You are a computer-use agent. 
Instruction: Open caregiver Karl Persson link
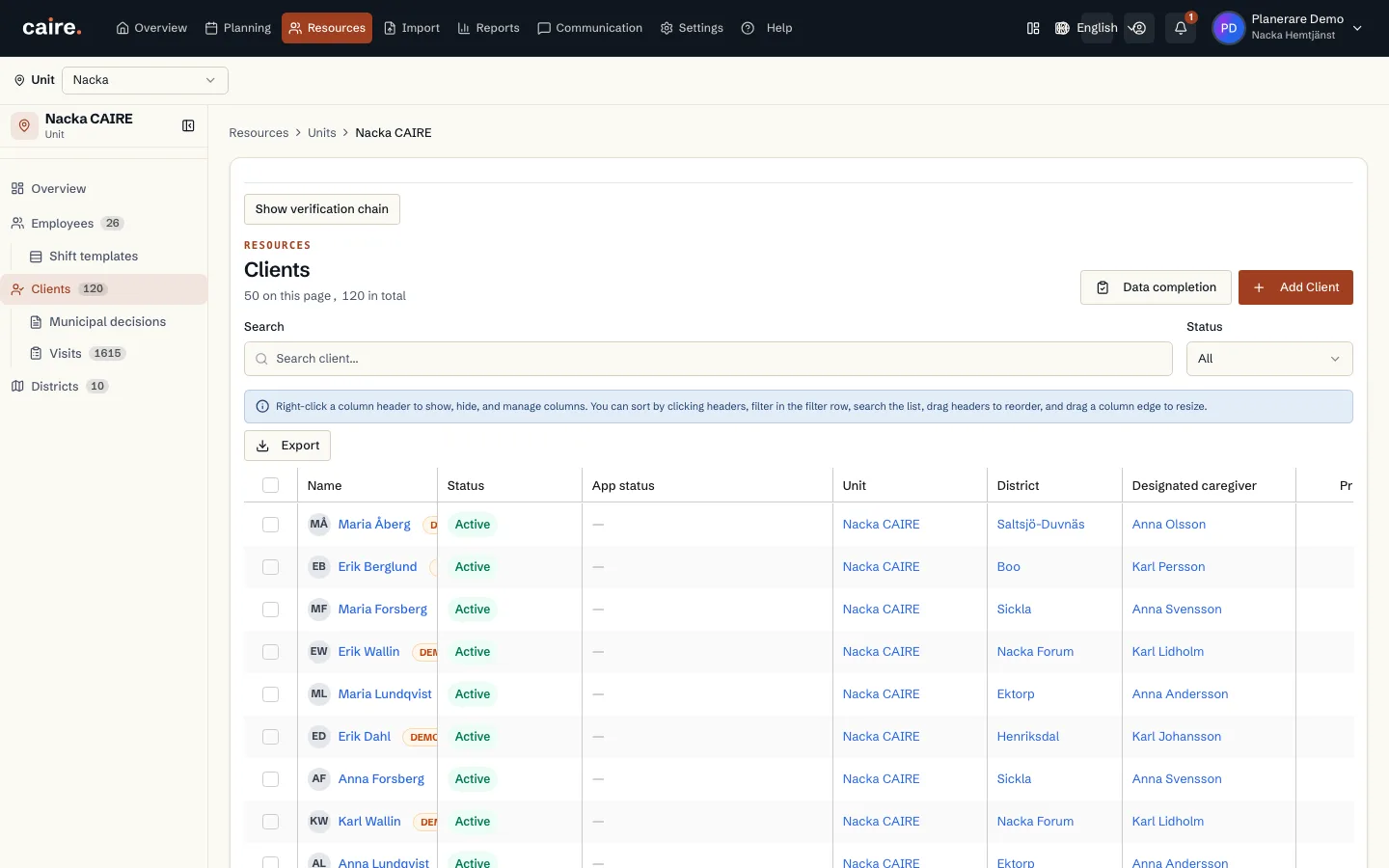tap(1168, 567)
